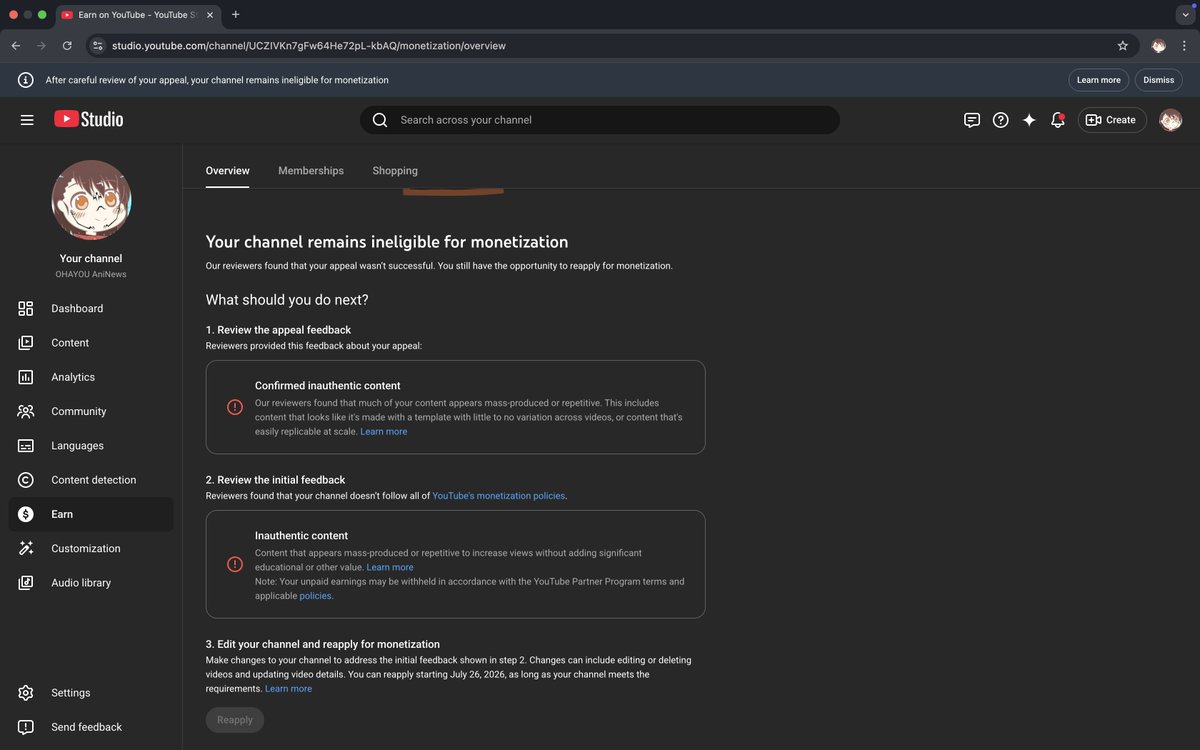Open Analytics in the sidebar
Image resolution: width=1200 pixels, height=750 pixels.
tap(91, 377)
